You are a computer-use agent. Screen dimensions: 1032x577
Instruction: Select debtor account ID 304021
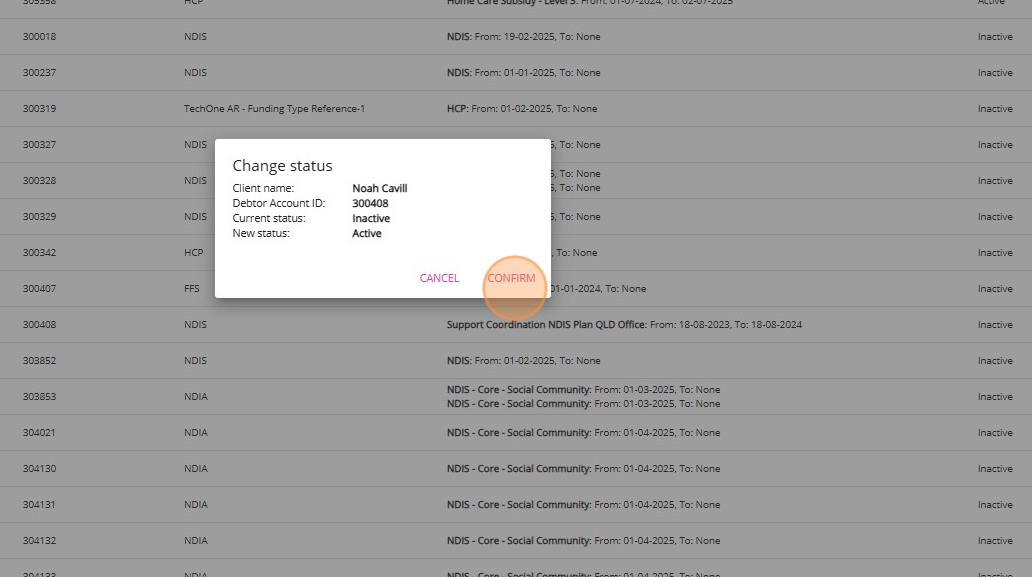(x=39, y=433)
